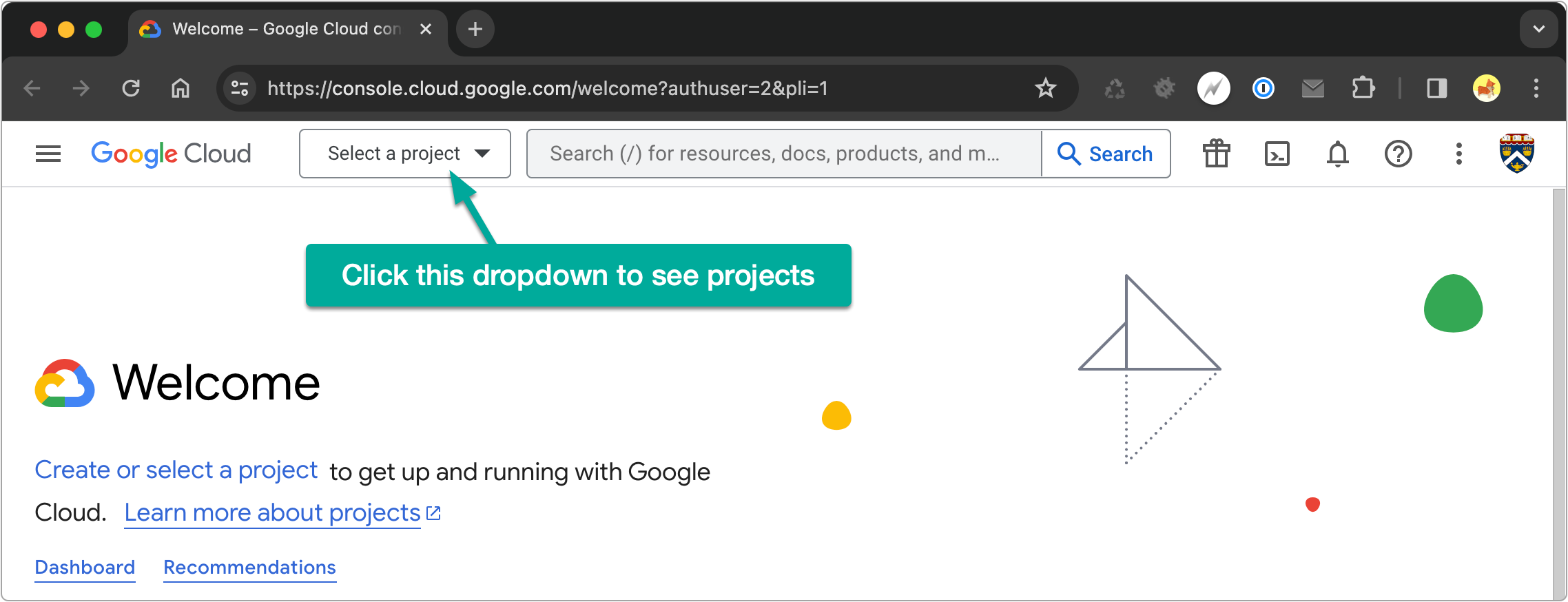Open the help question mark menu
The image size is (1568, 602).
tap(1399, 154)
